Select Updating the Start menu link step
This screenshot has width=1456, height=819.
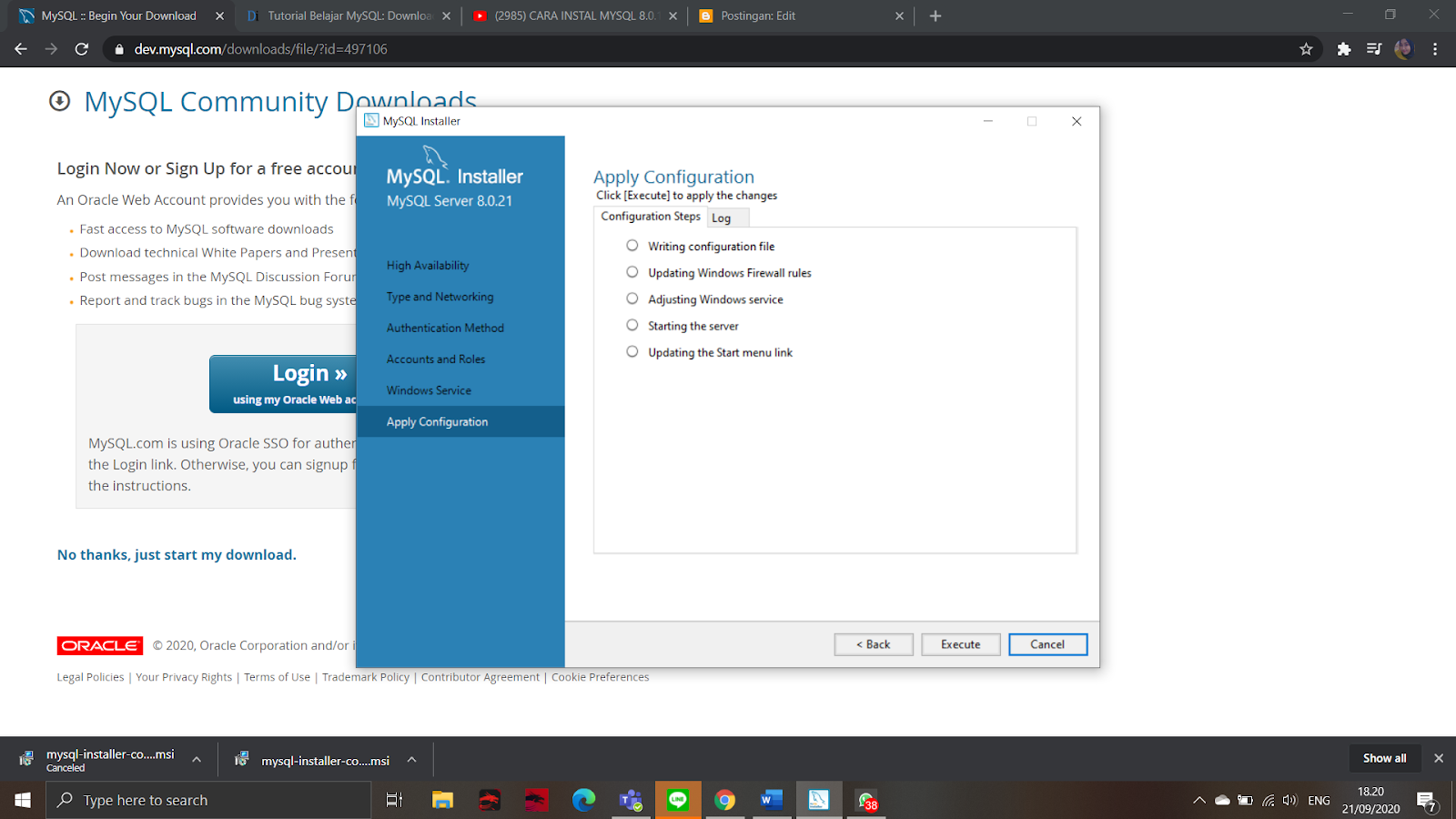pyautogui.click(x=632, y=351)
